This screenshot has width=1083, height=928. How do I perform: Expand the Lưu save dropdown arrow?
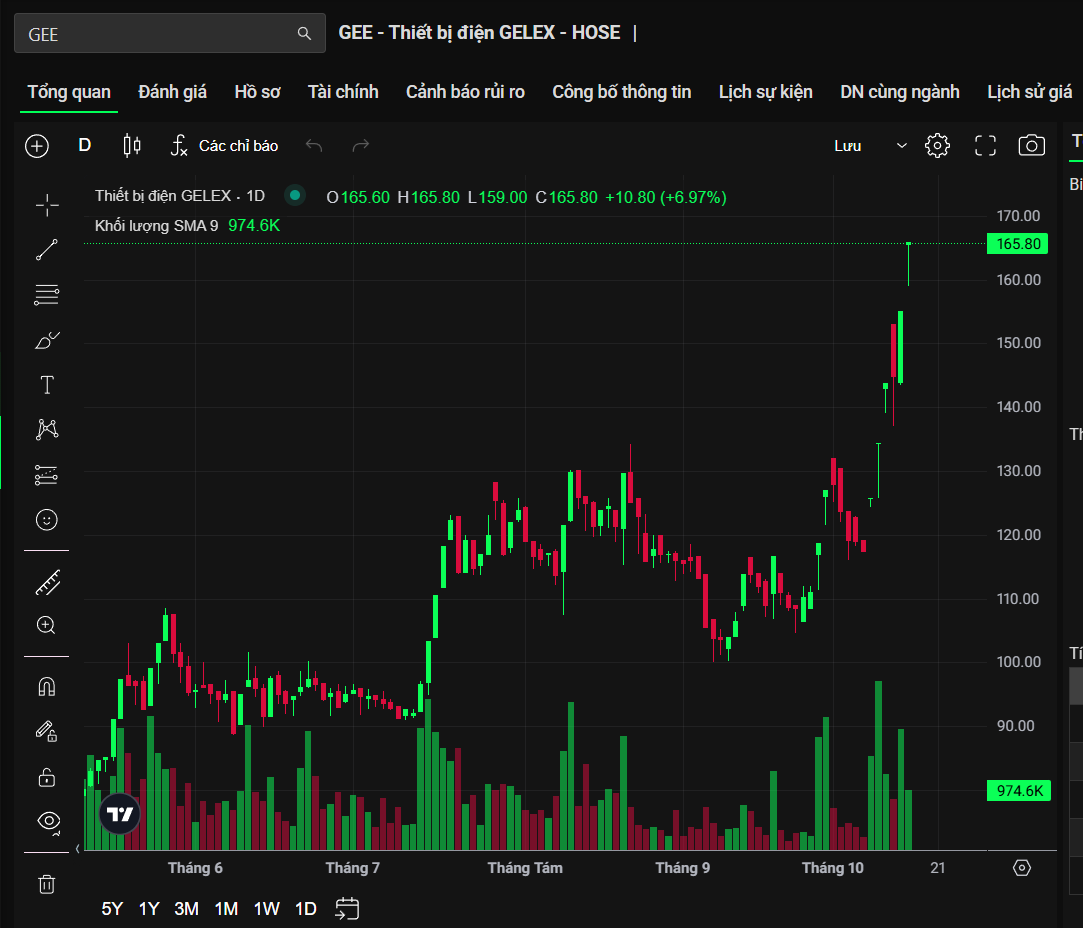click(x=901, y=146)
